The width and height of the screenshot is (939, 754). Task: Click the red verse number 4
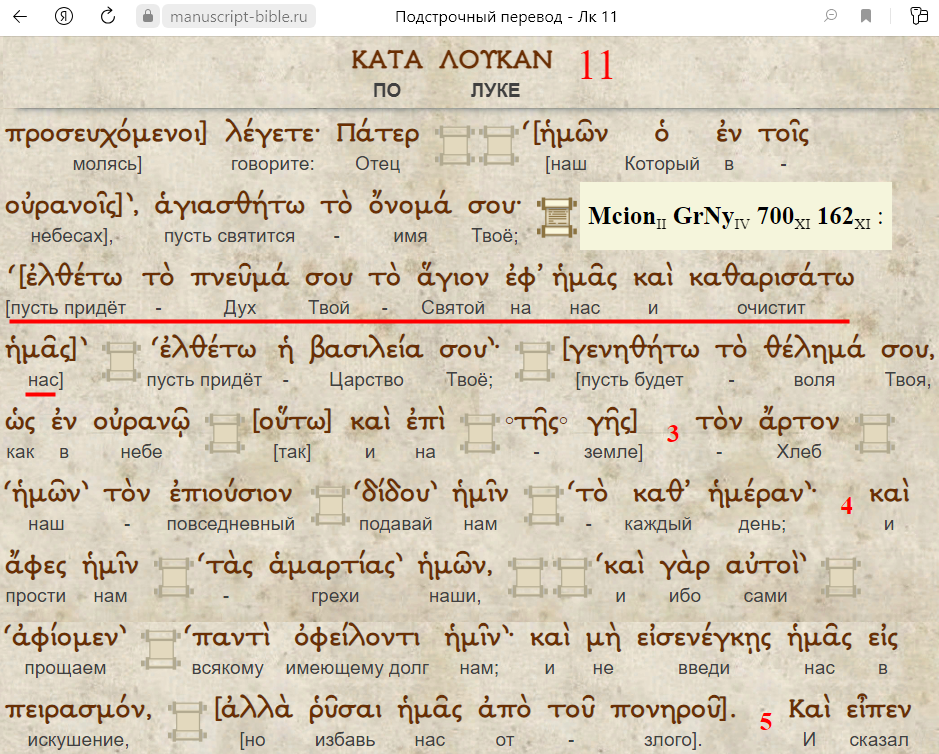(x=846, y=506)
